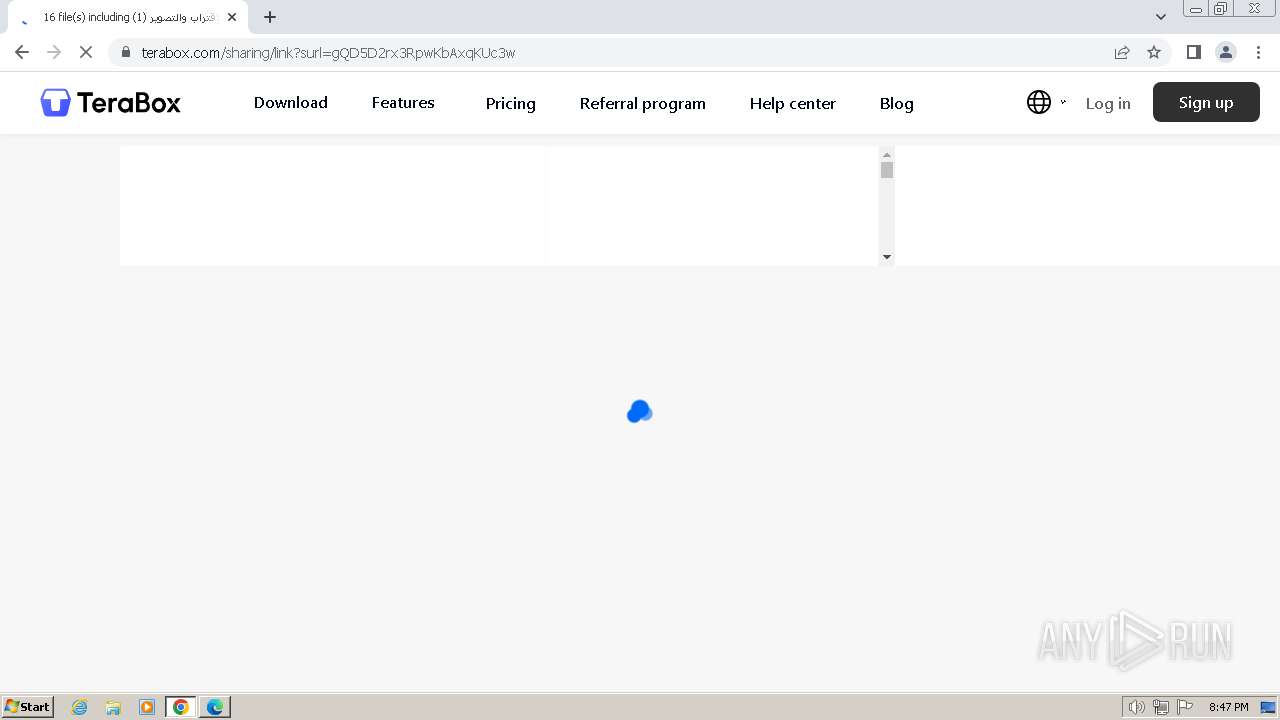
Task: Select the 16 file(s) including tab
Action: (x=129, y=17)
